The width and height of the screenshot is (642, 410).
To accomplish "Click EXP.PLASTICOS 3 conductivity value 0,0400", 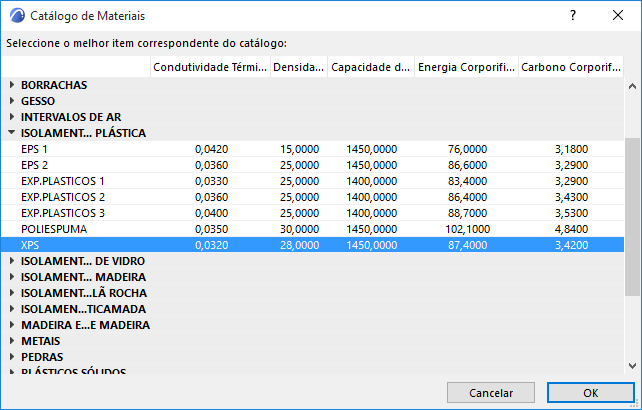I will point(211,213).
